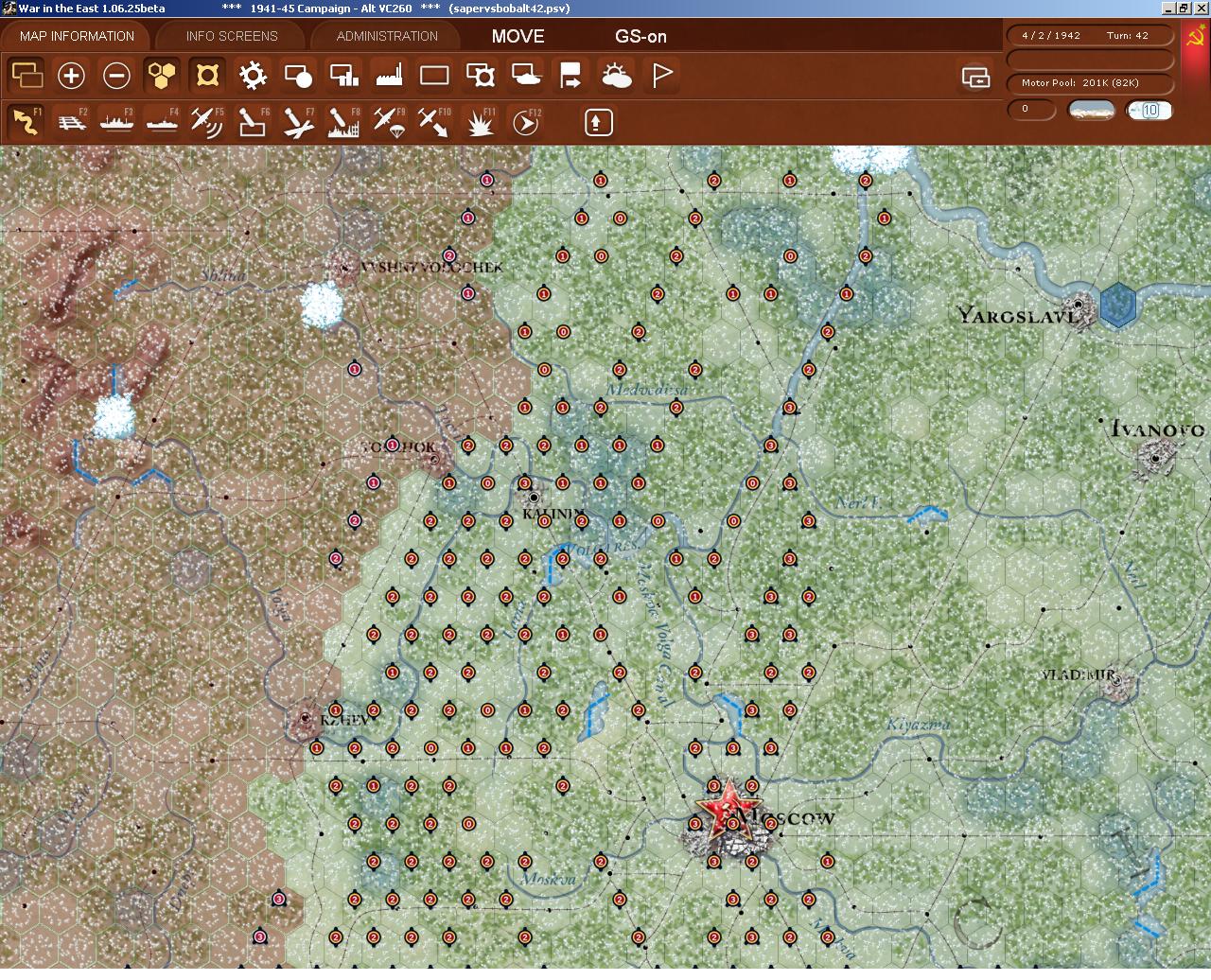The image size is (1211, 980).
Task: Click the snow level 10 indicator
Action: click(x=1150, y=110)
